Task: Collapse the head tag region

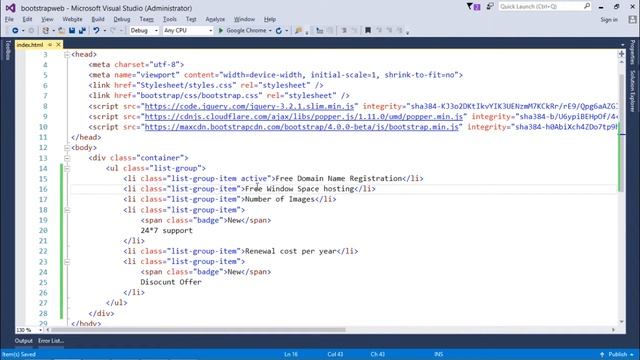Action: (67, 54)
